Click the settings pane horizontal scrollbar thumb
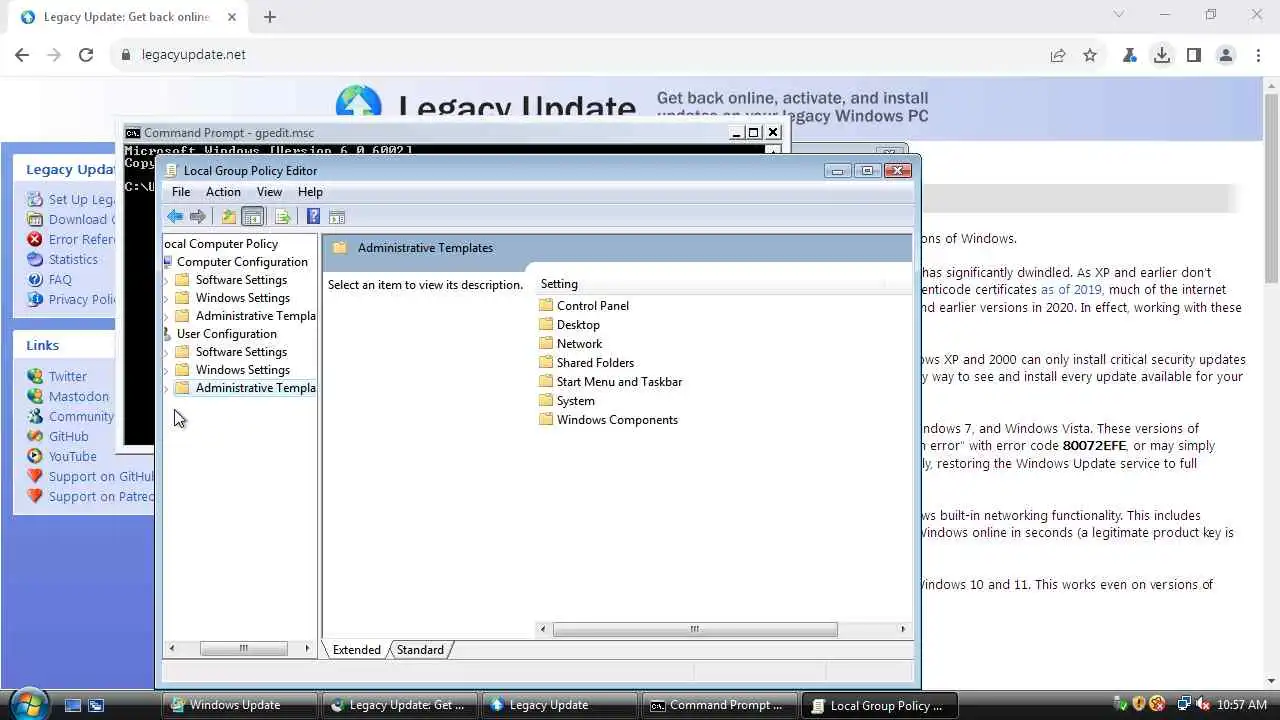This screenshot has height=720, width=1280. pyautogui.click(x=695, y=629)
